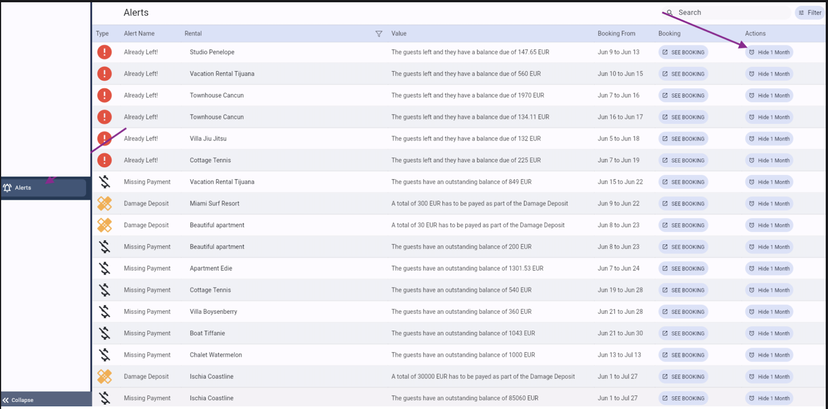Click the red alert icon of Cottage Tennis Already Left row
The image size is (828, 409).
[105, 160]
